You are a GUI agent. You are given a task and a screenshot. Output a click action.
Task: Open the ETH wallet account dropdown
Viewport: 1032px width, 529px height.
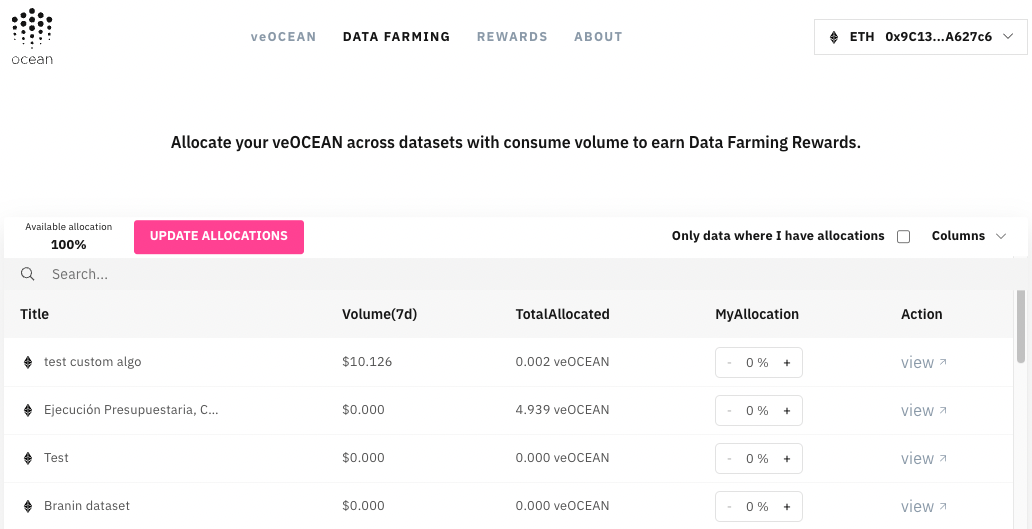920,37
